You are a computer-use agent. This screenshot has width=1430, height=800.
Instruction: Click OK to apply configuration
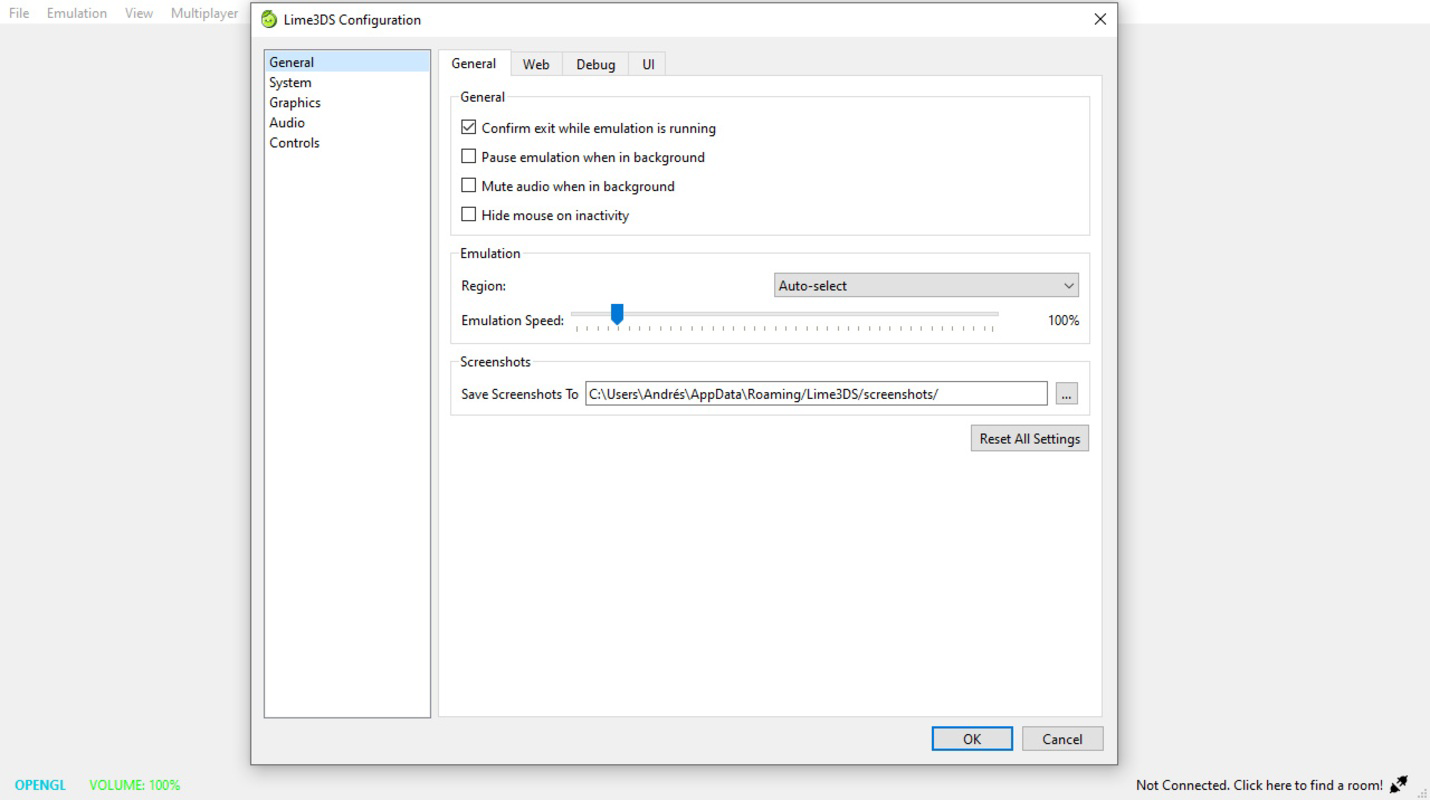tap(972, 739)
